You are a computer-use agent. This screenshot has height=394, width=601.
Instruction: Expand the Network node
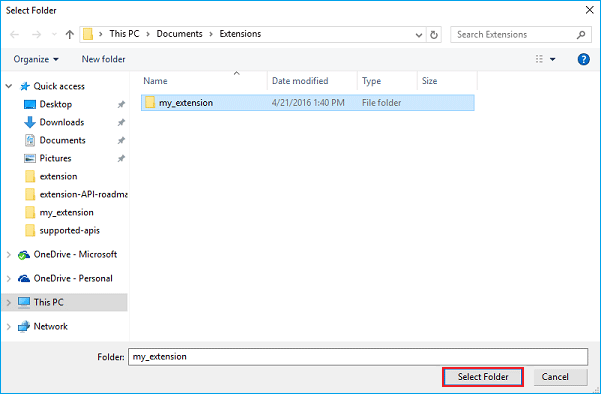[9, 327]
